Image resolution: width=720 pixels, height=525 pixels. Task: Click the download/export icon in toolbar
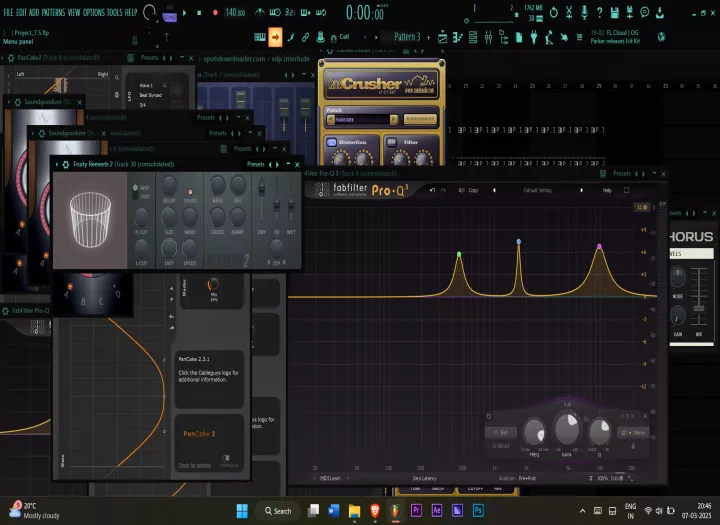click(x=660, y=12)
